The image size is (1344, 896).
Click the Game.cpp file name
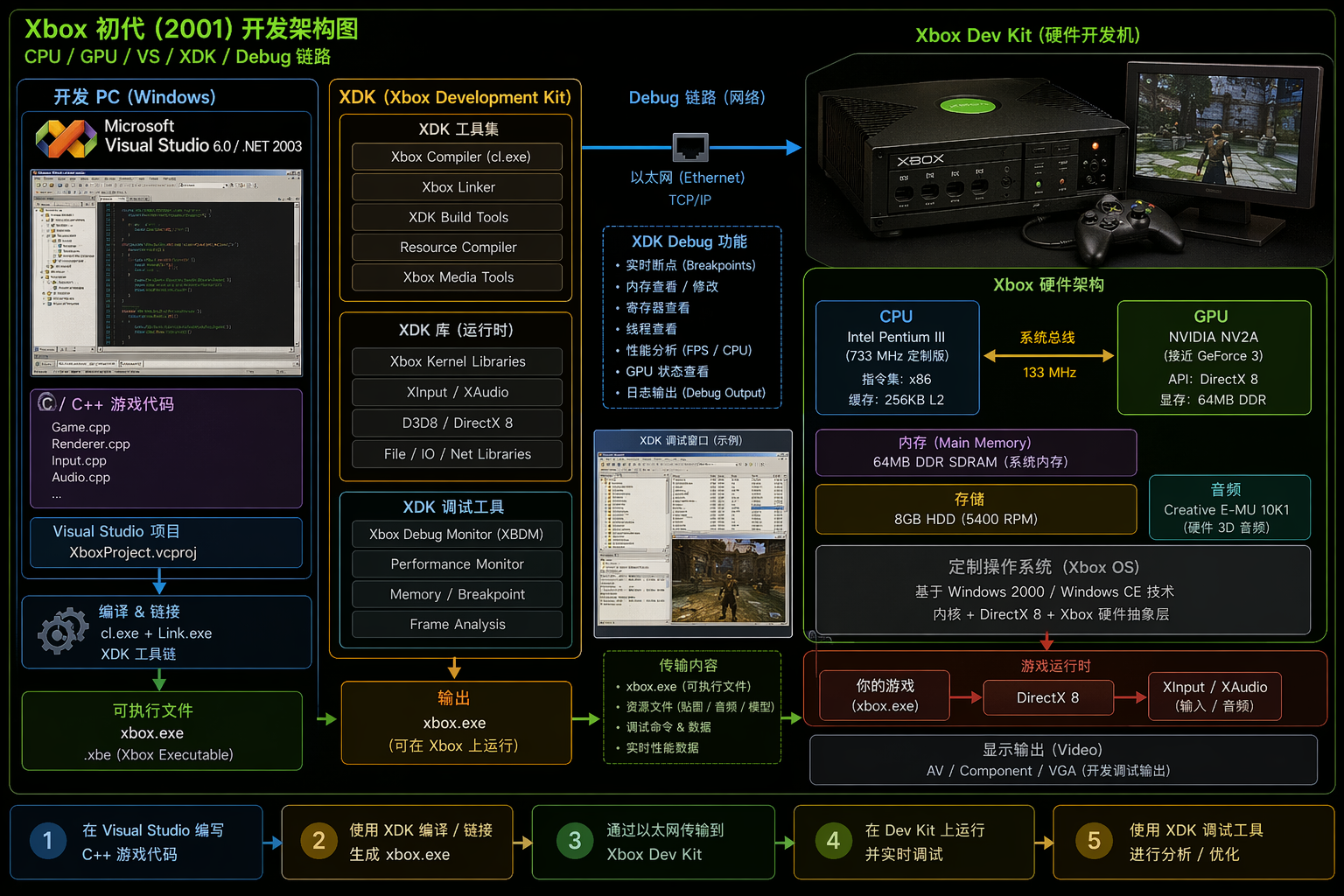(x=80, y=427)
